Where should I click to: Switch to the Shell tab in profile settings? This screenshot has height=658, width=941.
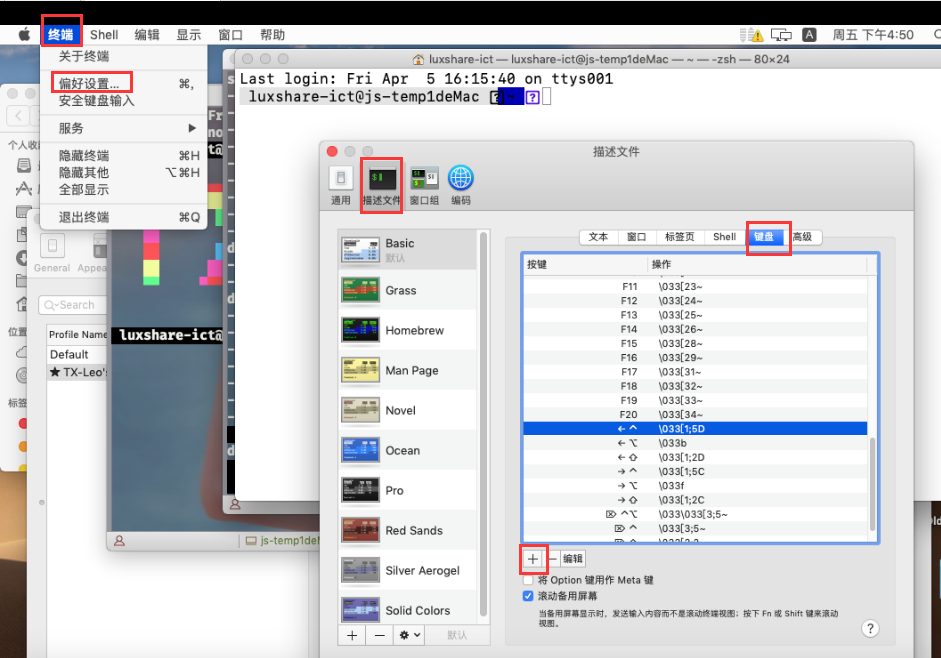coord(724,237)
